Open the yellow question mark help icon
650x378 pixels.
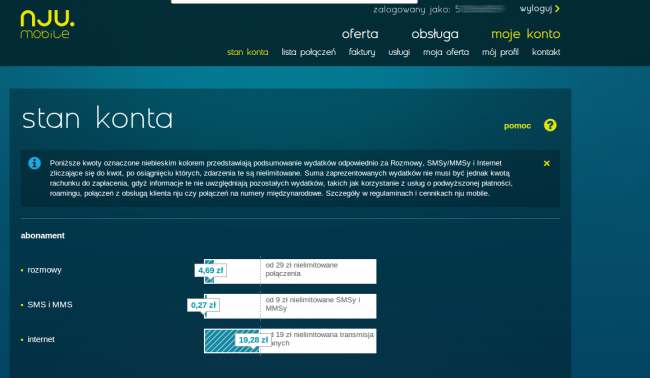coord(550,125)
